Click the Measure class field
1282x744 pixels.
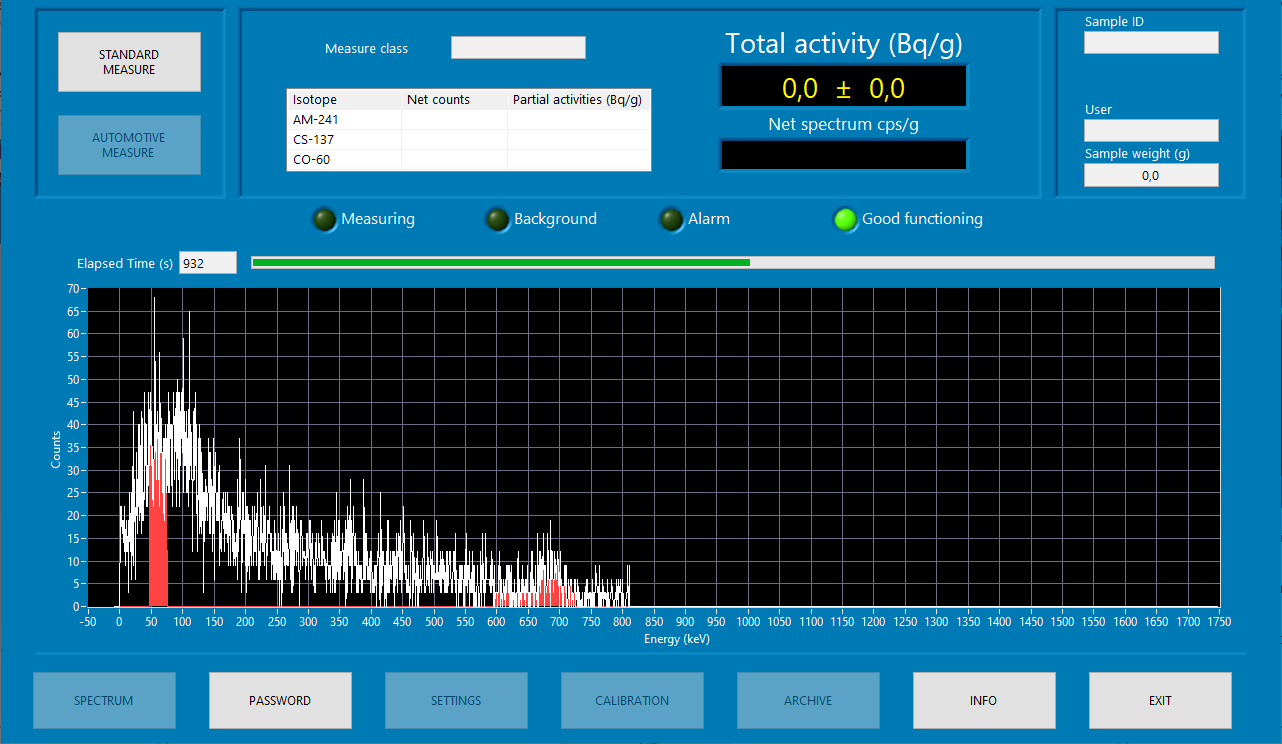coord(518,48)
